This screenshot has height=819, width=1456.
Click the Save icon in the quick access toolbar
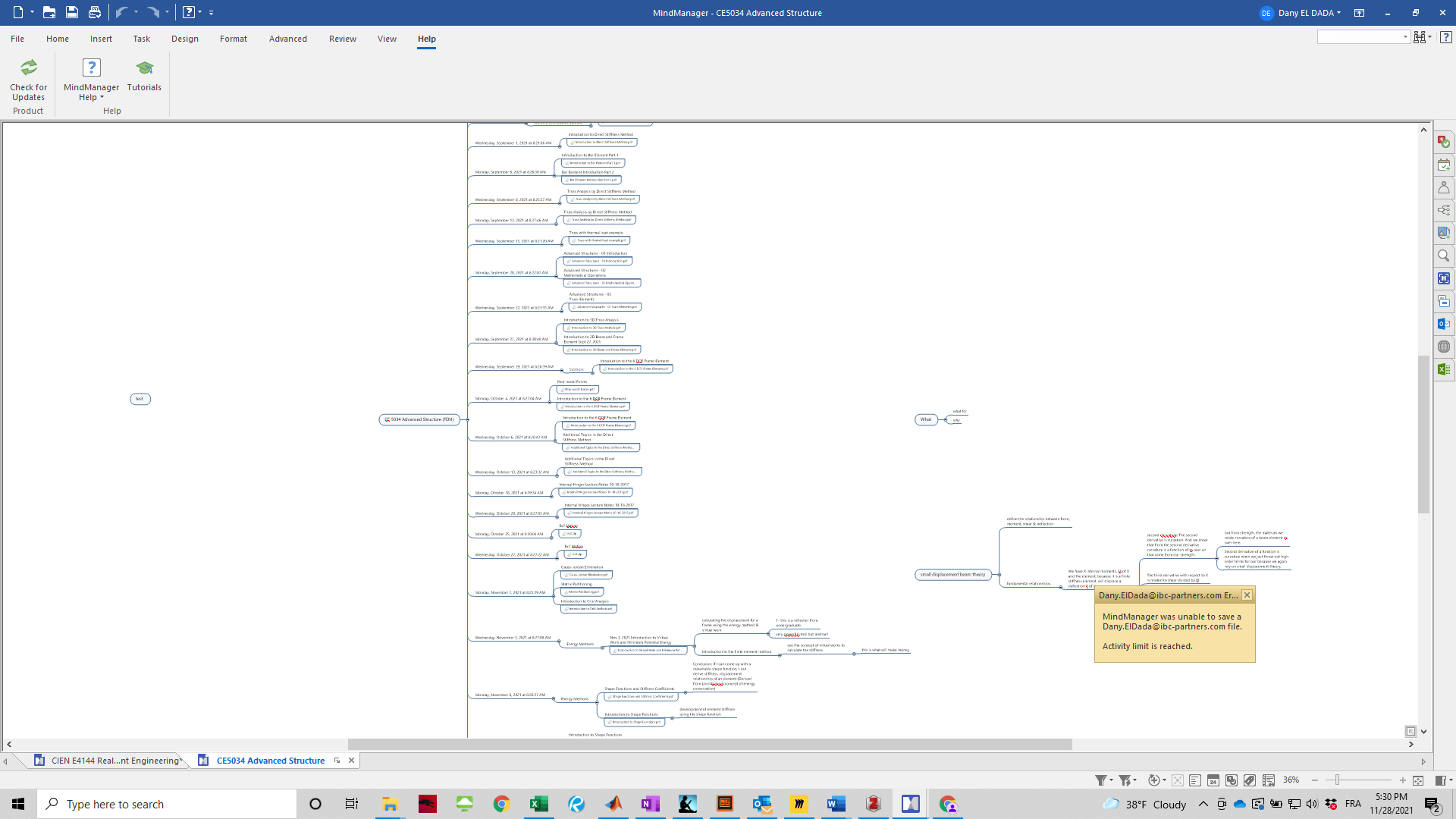[71, 12]
